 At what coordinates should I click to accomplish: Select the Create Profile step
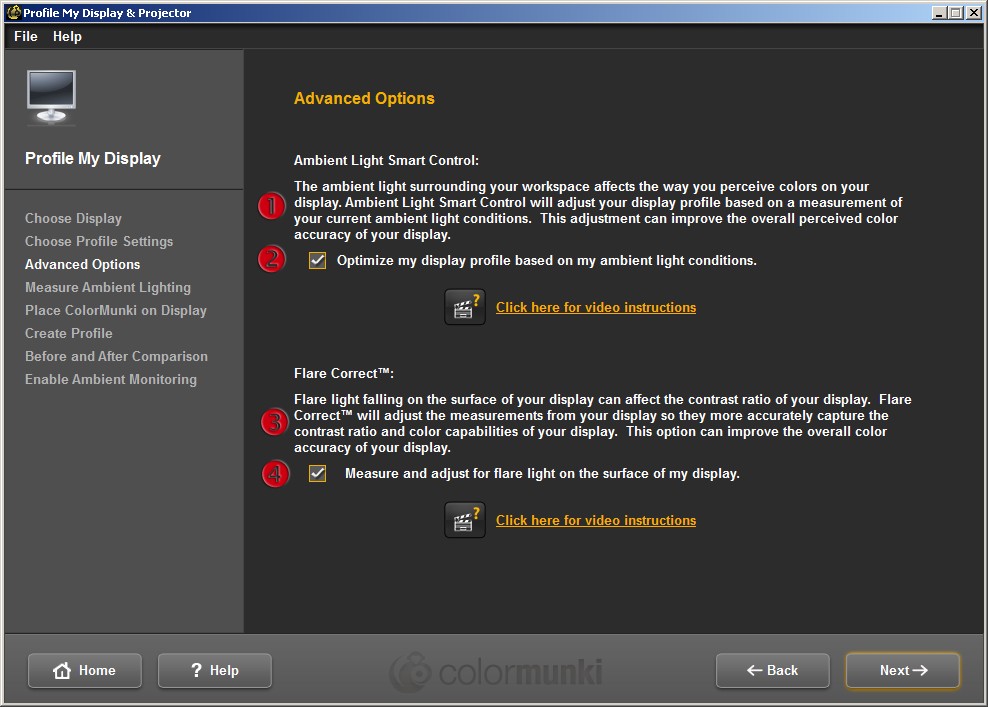[69, 333]
